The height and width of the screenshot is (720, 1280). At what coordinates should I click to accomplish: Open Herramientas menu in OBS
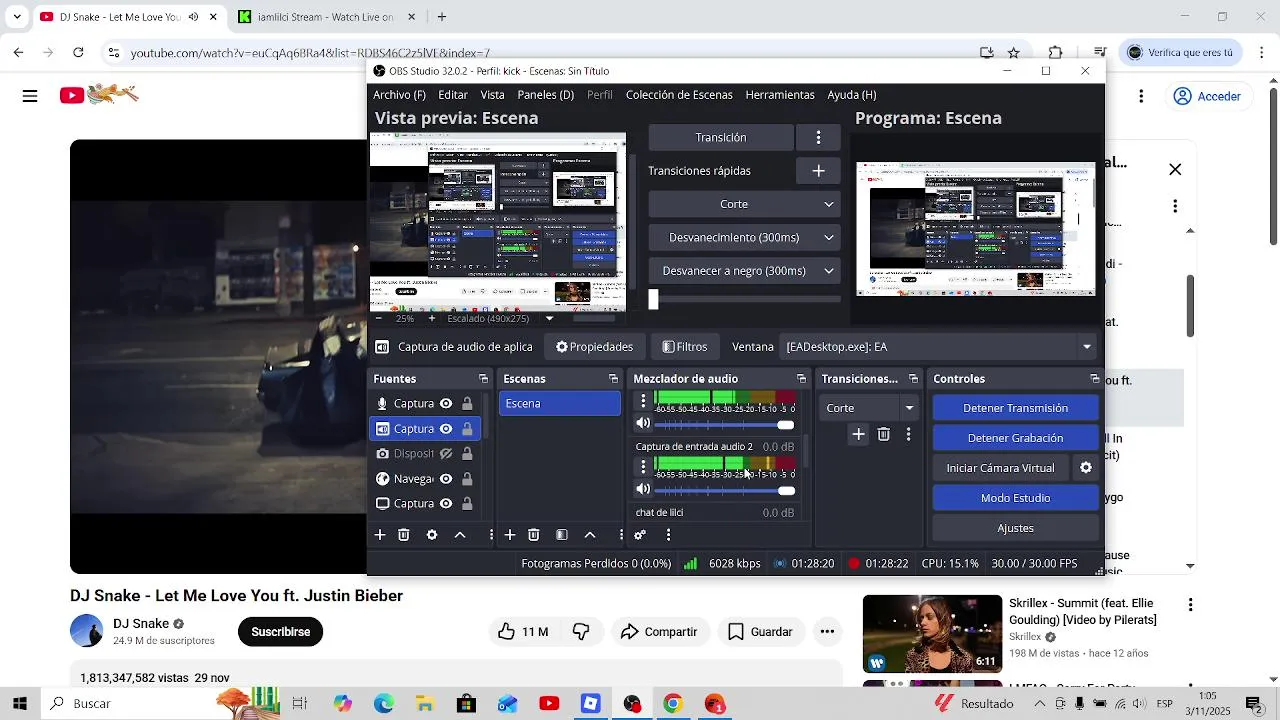click(780, 95)
